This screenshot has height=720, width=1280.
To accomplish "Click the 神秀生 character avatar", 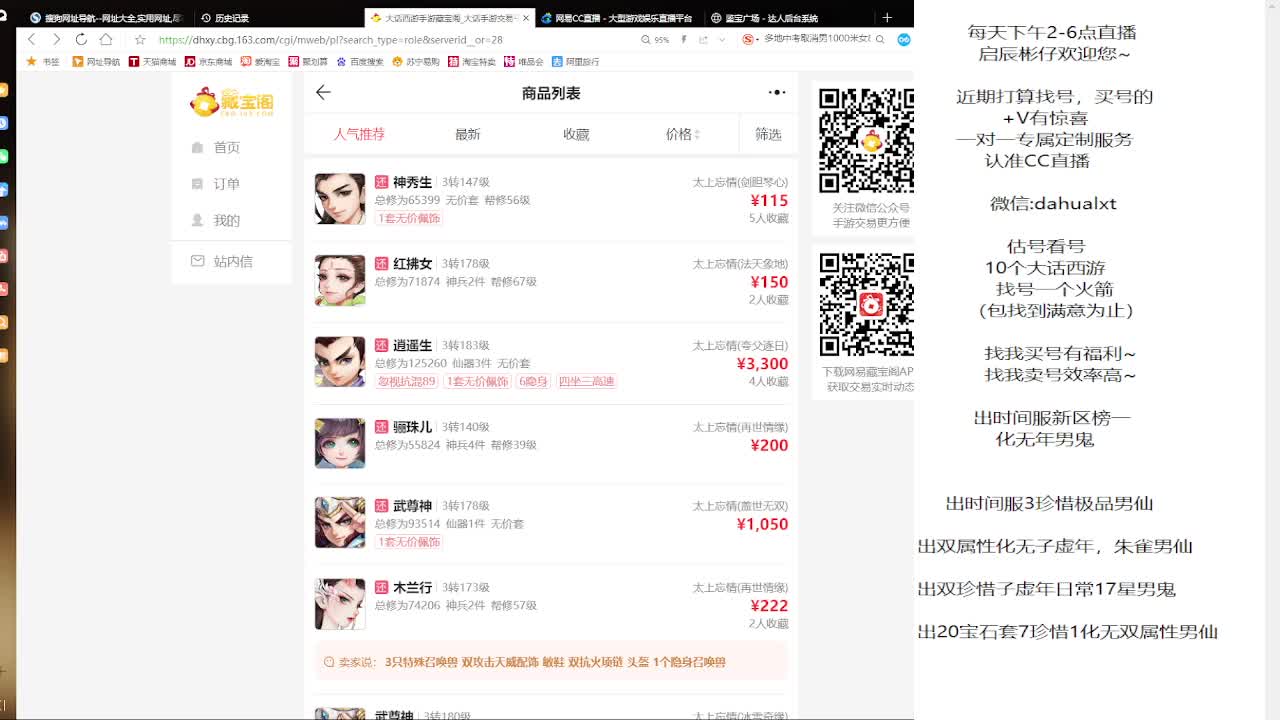I will (340, 198).
